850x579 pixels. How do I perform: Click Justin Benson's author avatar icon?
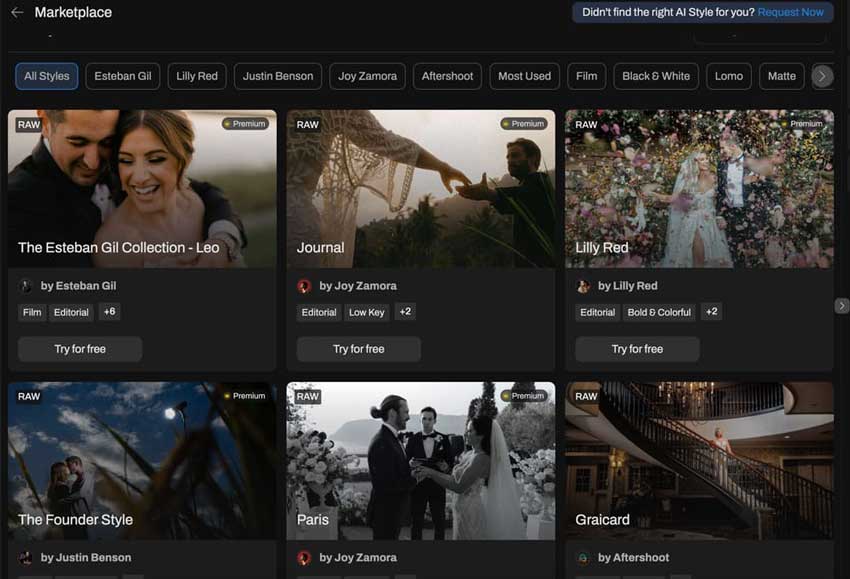coord(26,558)
